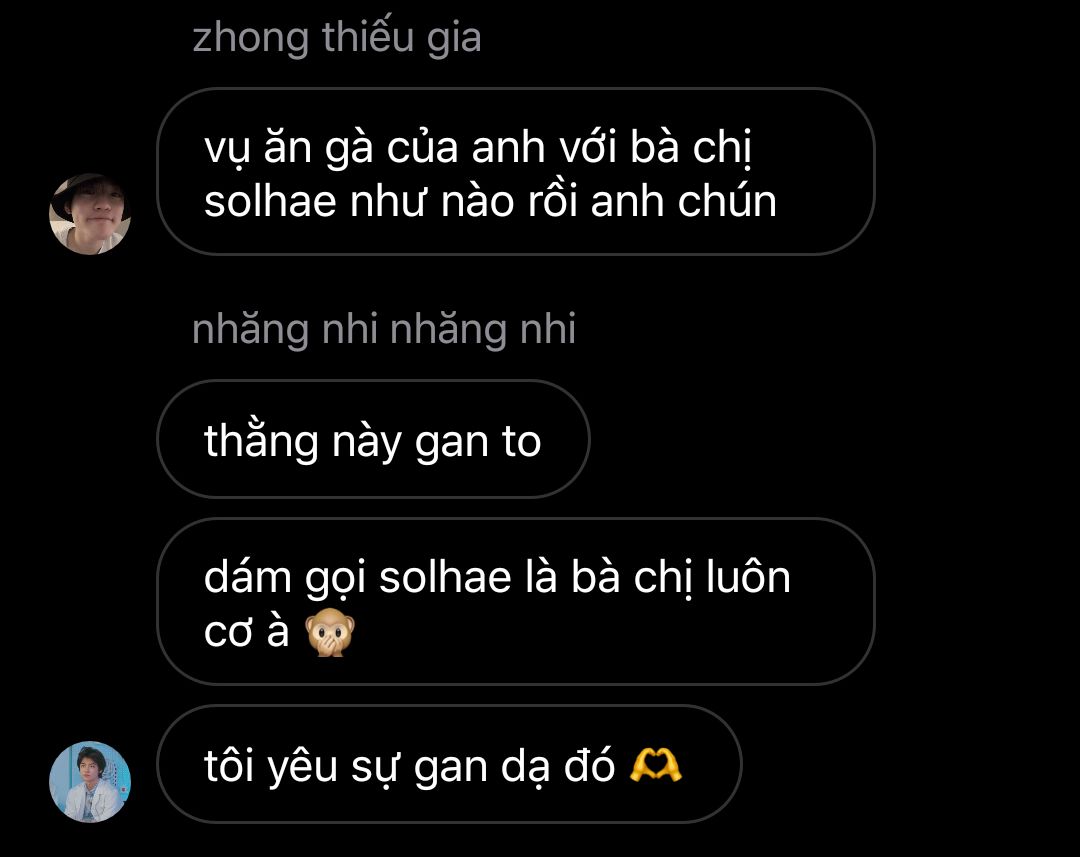
Task: Select the 'tôi yêu sự gan dạ đó' message
Action: 449,764
